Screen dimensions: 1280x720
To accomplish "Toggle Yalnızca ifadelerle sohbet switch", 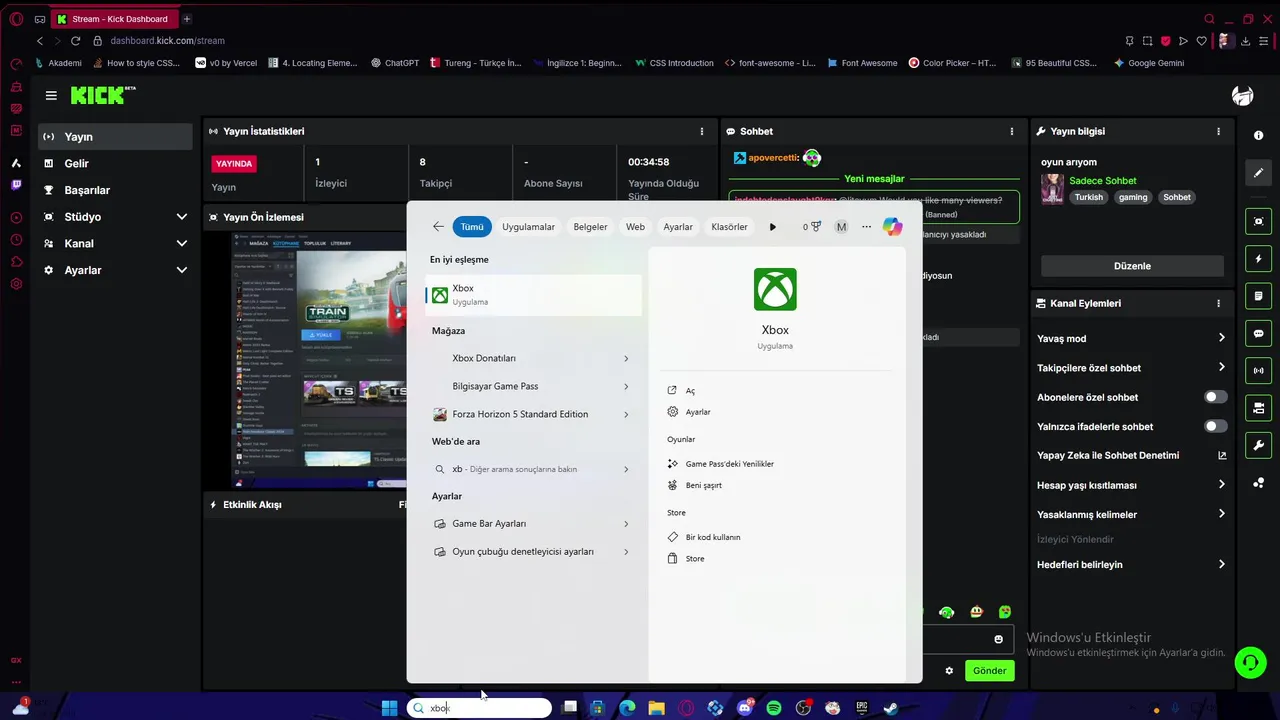I will pyautogui.click(x=1215, y=426).
